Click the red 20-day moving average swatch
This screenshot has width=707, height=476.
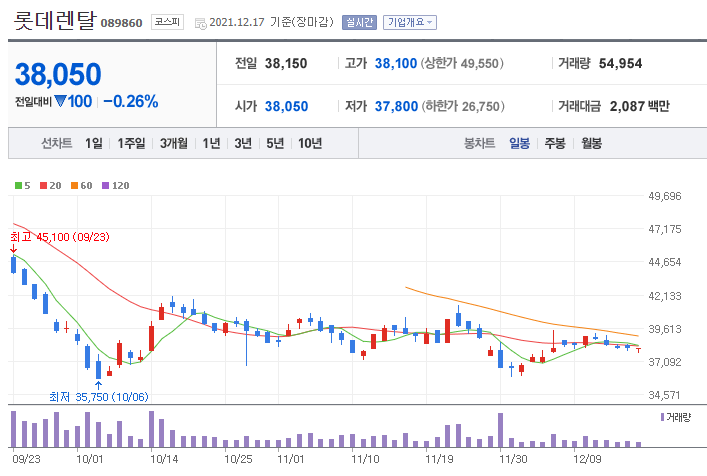(44, 186)
